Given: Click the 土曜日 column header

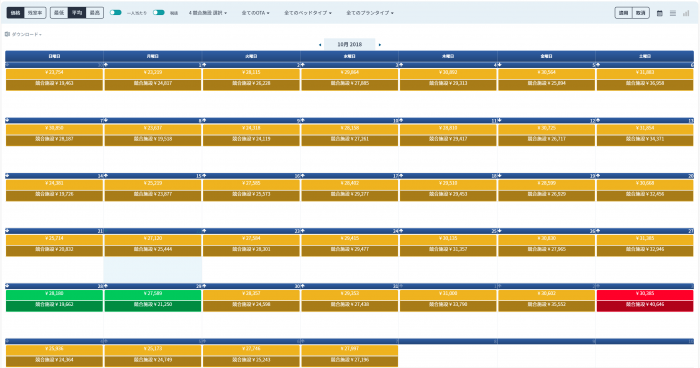Looking at the screenshot, I should point(645,56).
